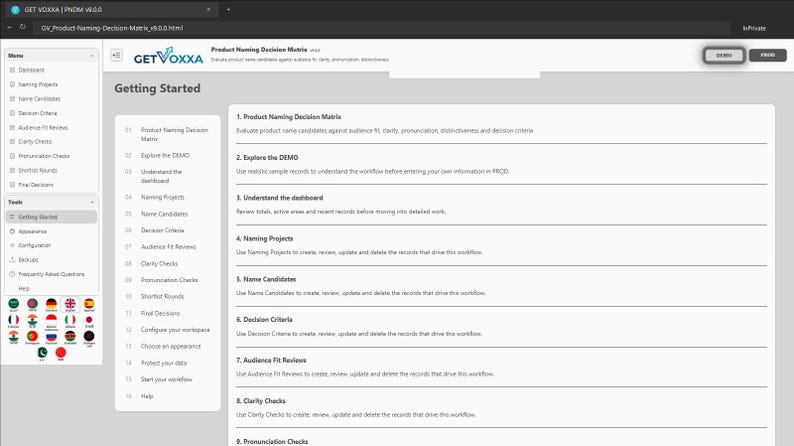Jump to step 08 Clarity Checks

pyautogui.click(x=168, y=264)
